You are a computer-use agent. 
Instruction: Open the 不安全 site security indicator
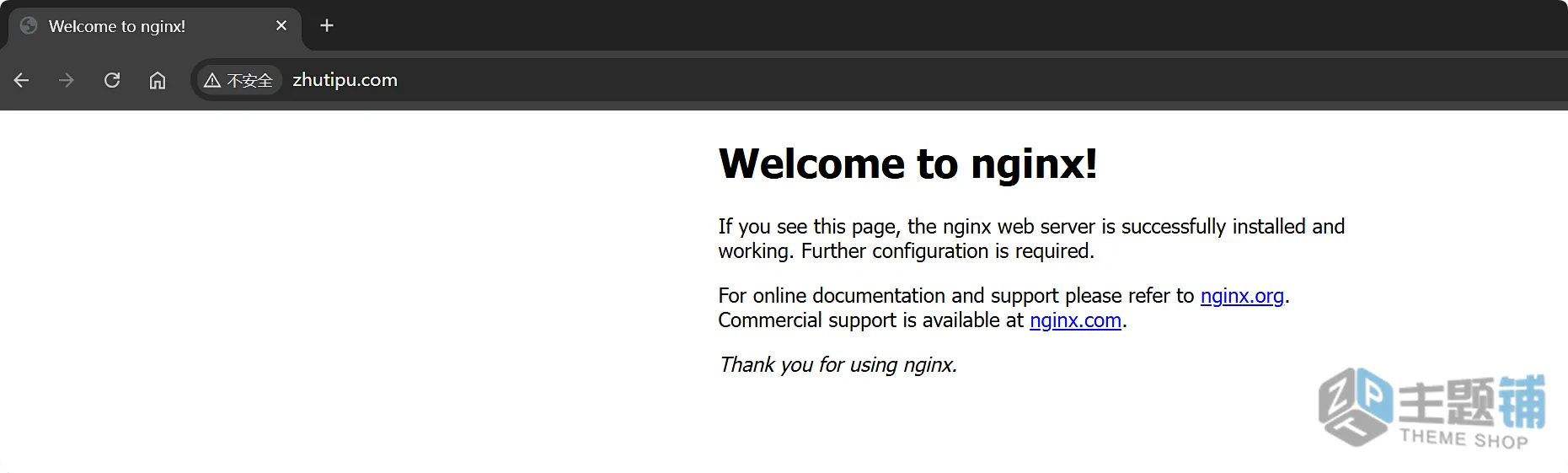click(238, 80)
